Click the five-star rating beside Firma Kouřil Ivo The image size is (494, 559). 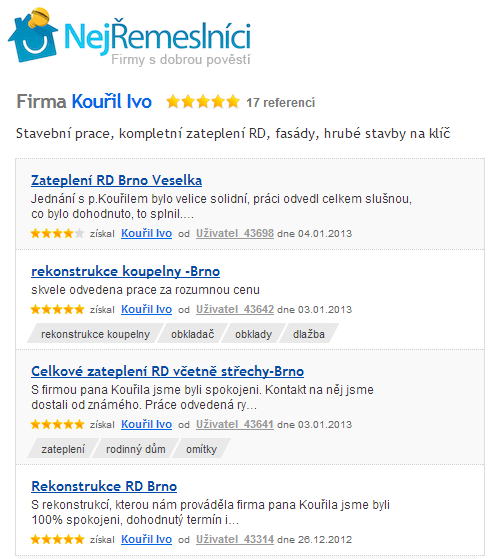(203, 102)
